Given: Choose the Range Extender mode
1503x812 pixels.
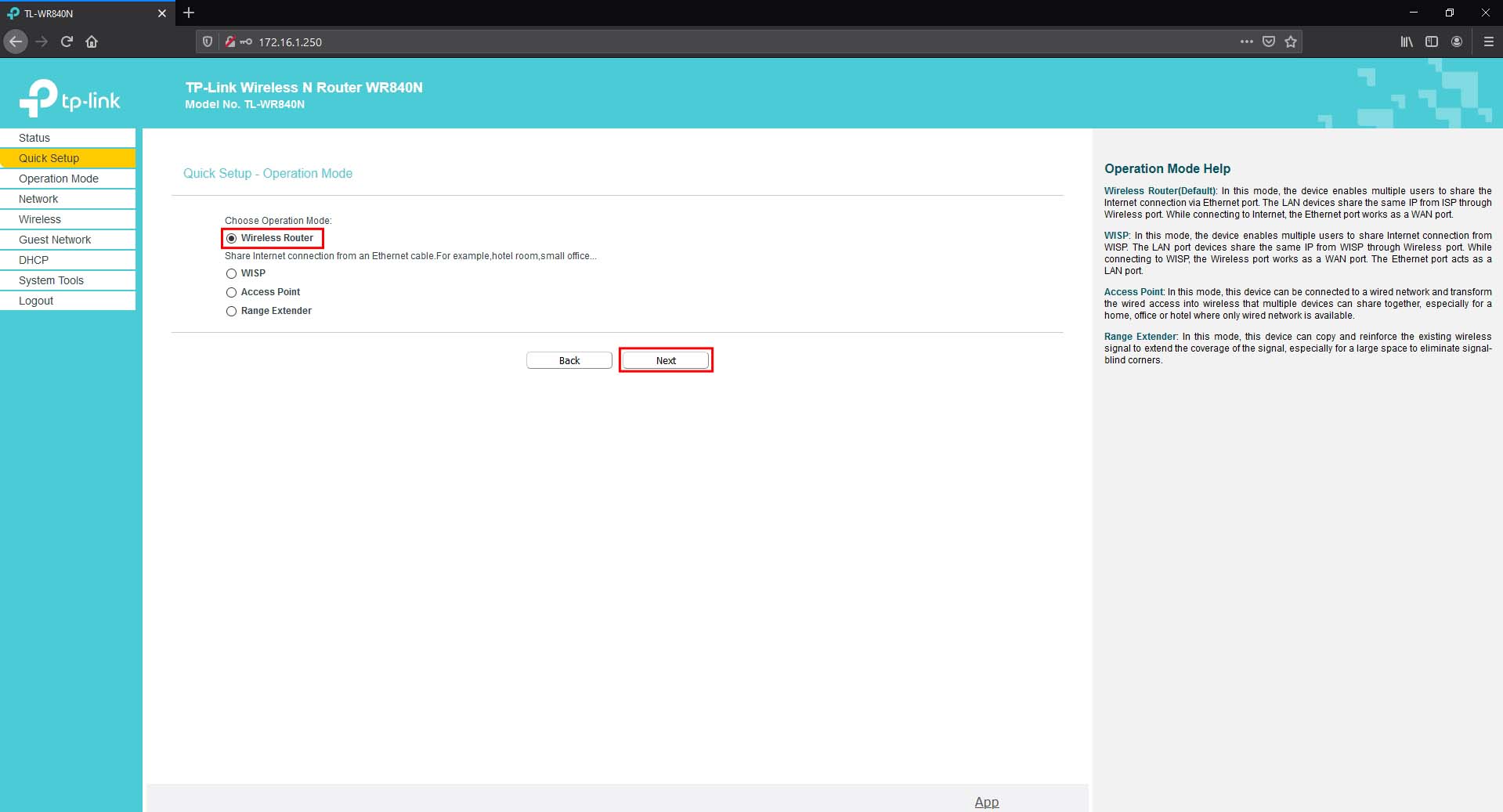Looking at the screenshot, I should [x=231, y=311].
